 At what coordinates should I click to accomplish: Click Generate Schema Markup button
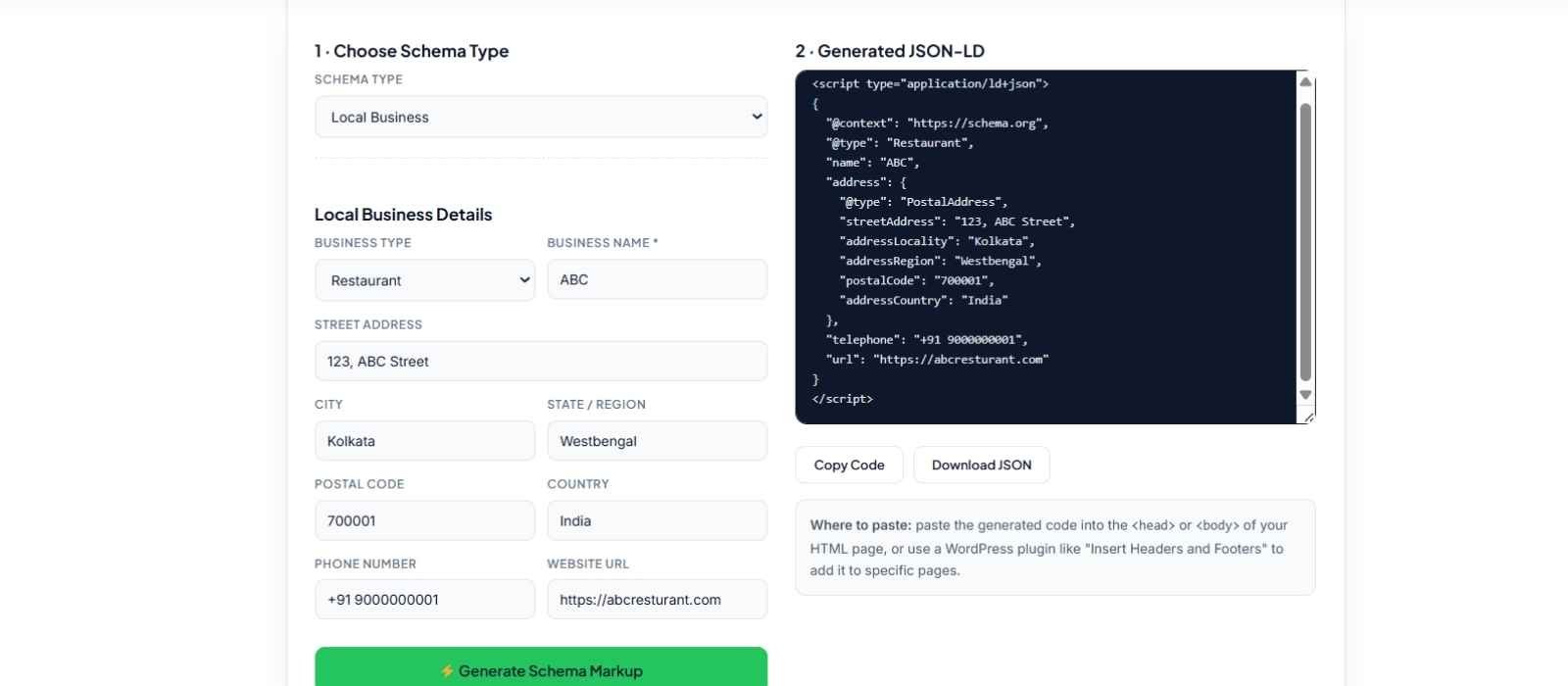pos(541,668)
